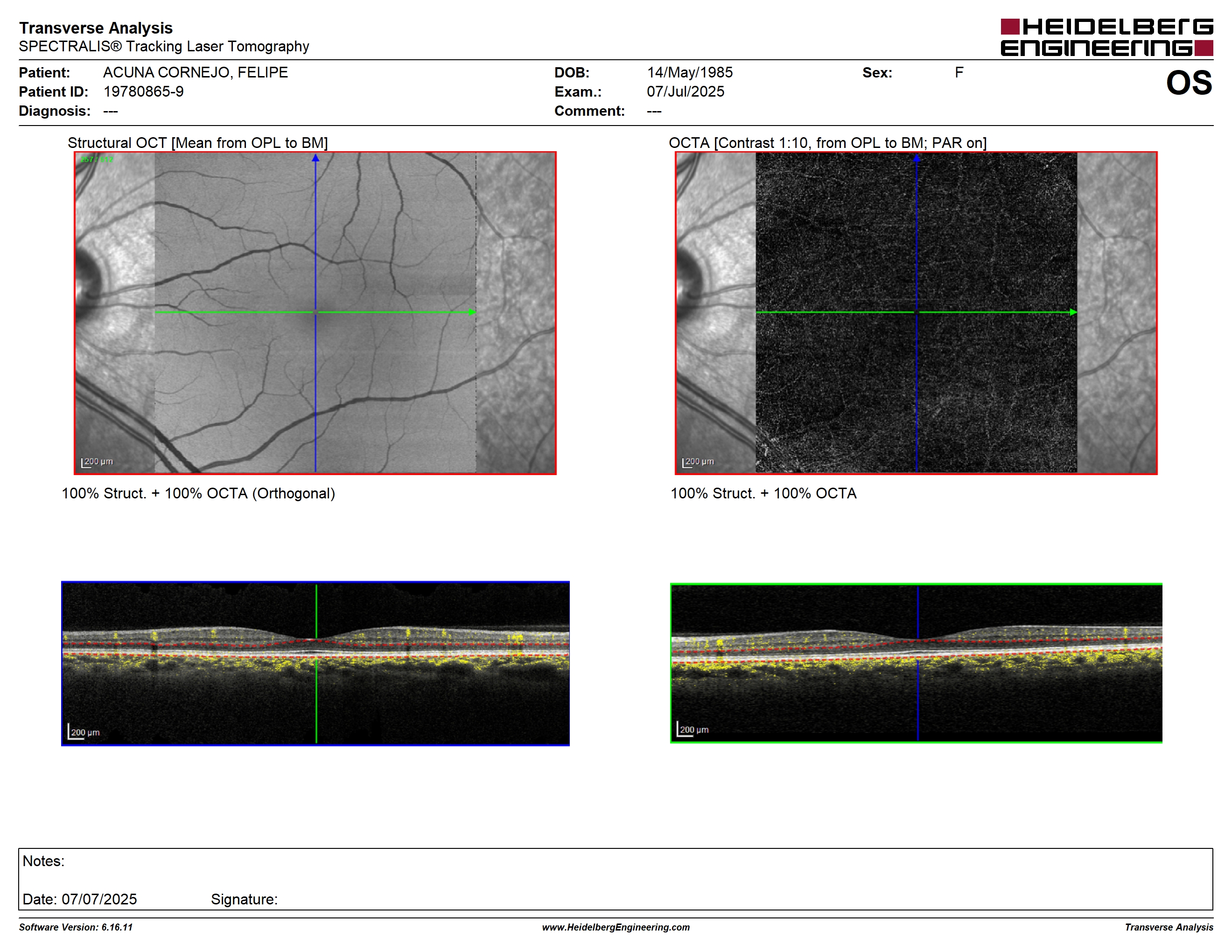Viewport: 1232px width, 952px height.
Task: Click 'Structural OCT [Mean from OPL to BM]' caption
Action: click(198, 143)
